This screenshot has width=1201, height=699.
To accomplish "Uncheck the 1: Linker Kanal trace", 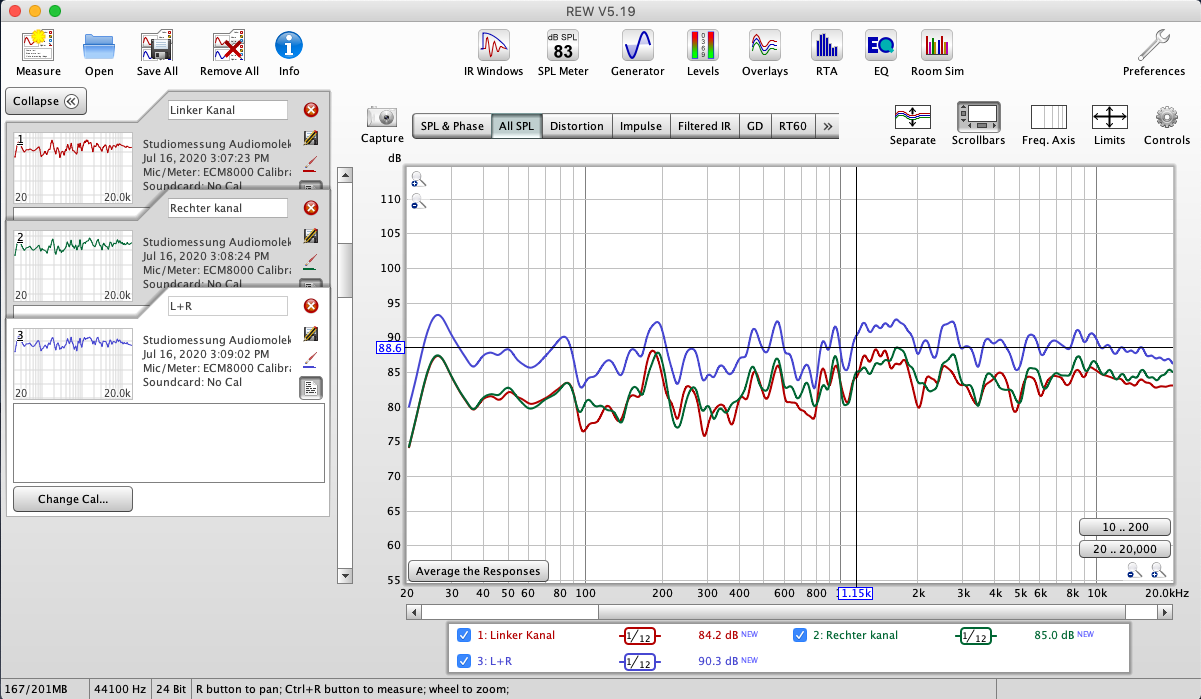I will [464, 635].
